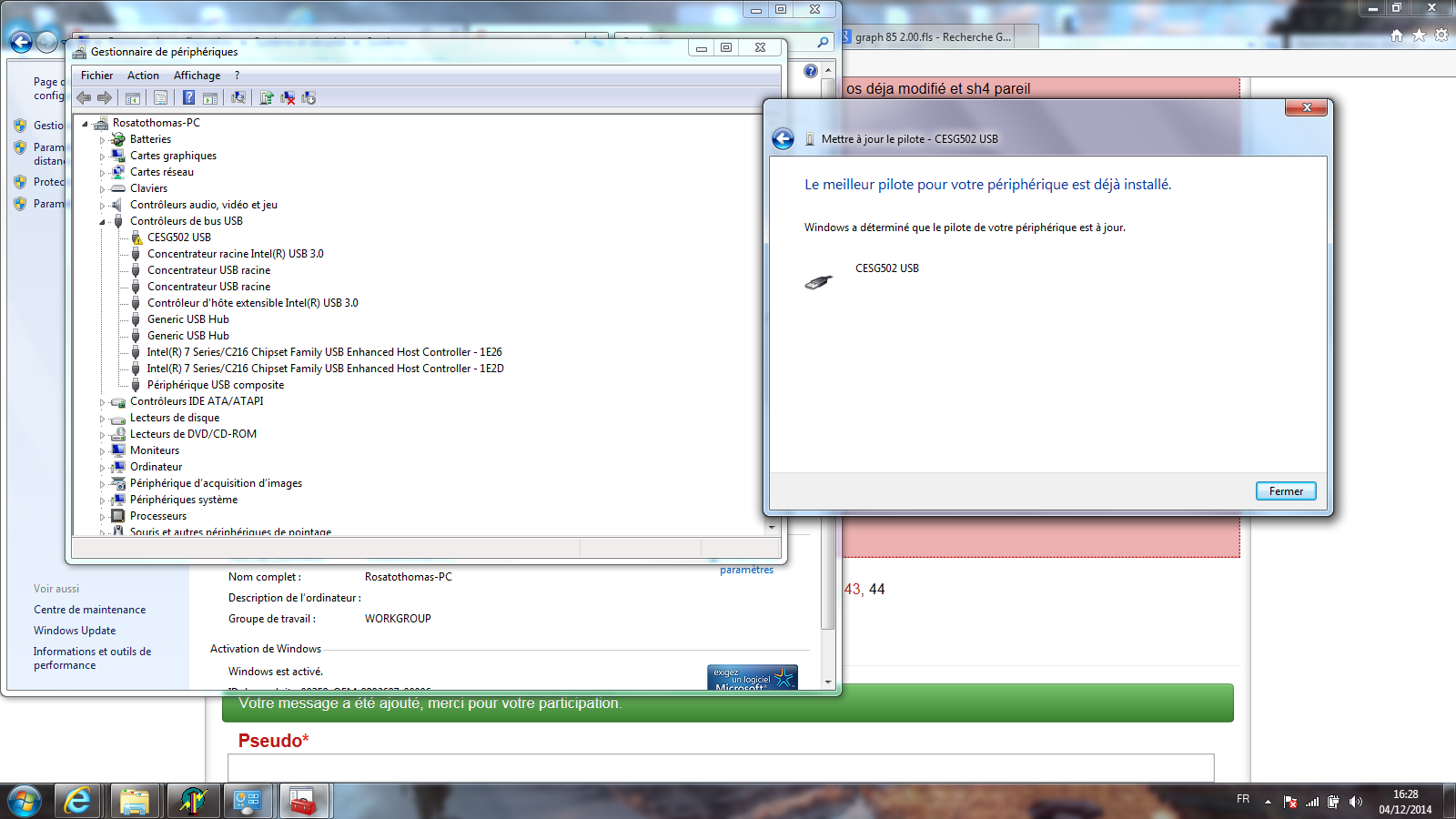Click the exigez un logiciel Microsoft badge
This screenshot has width=1456, height=819.
click(x=753, y=678)
